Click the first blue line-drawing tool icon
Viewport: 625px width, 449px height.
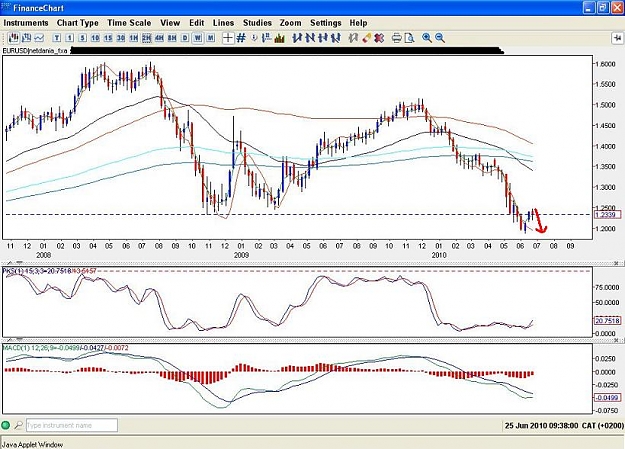pos(297,38)
